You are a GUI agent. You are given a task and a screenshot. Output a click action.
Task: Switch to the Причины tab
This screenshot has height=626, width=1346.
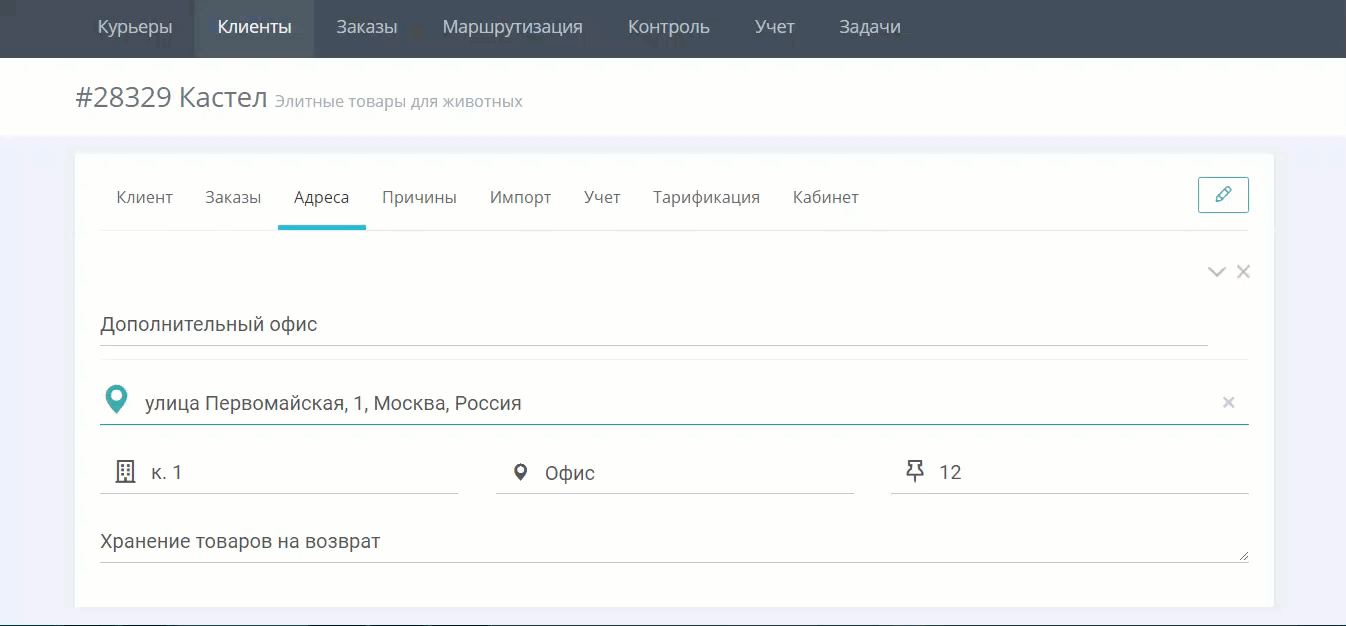[x=419, y=197]
